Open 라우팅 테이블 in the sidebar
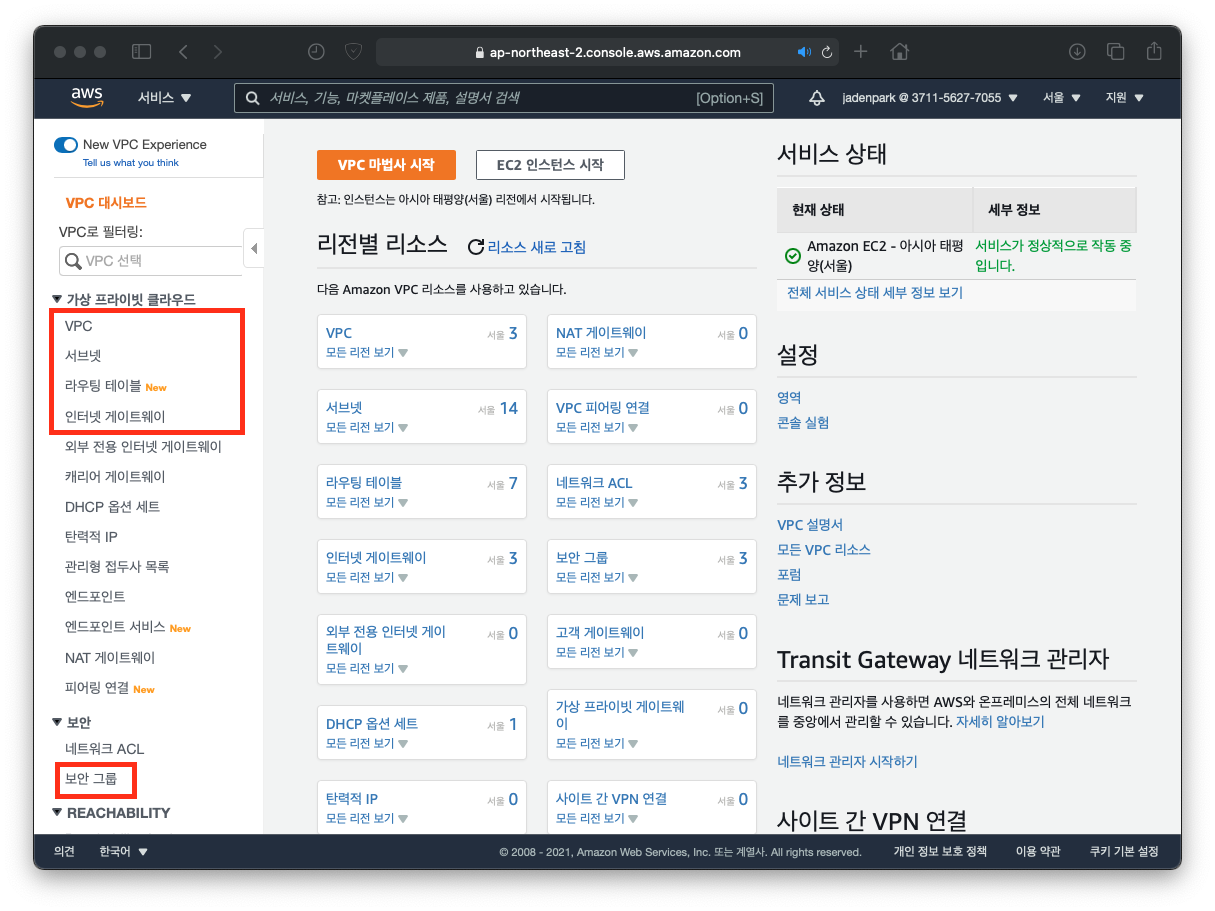 [103, 386]
